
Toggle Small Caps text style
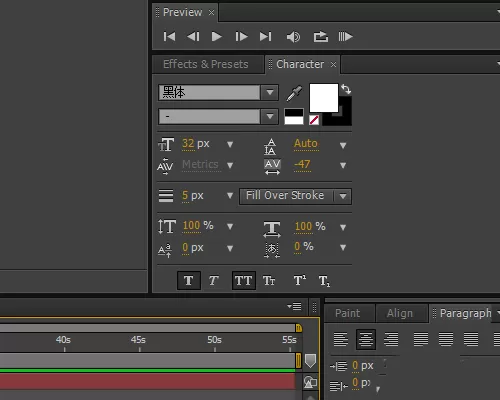[x=269, y=281]
